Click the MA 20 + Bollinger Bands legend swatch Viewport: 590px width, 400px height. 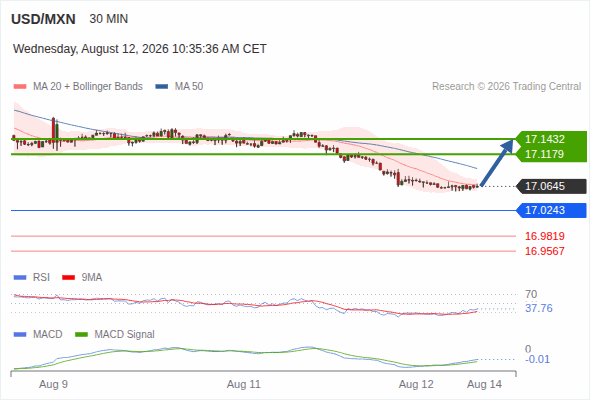[x=20, y=87]
